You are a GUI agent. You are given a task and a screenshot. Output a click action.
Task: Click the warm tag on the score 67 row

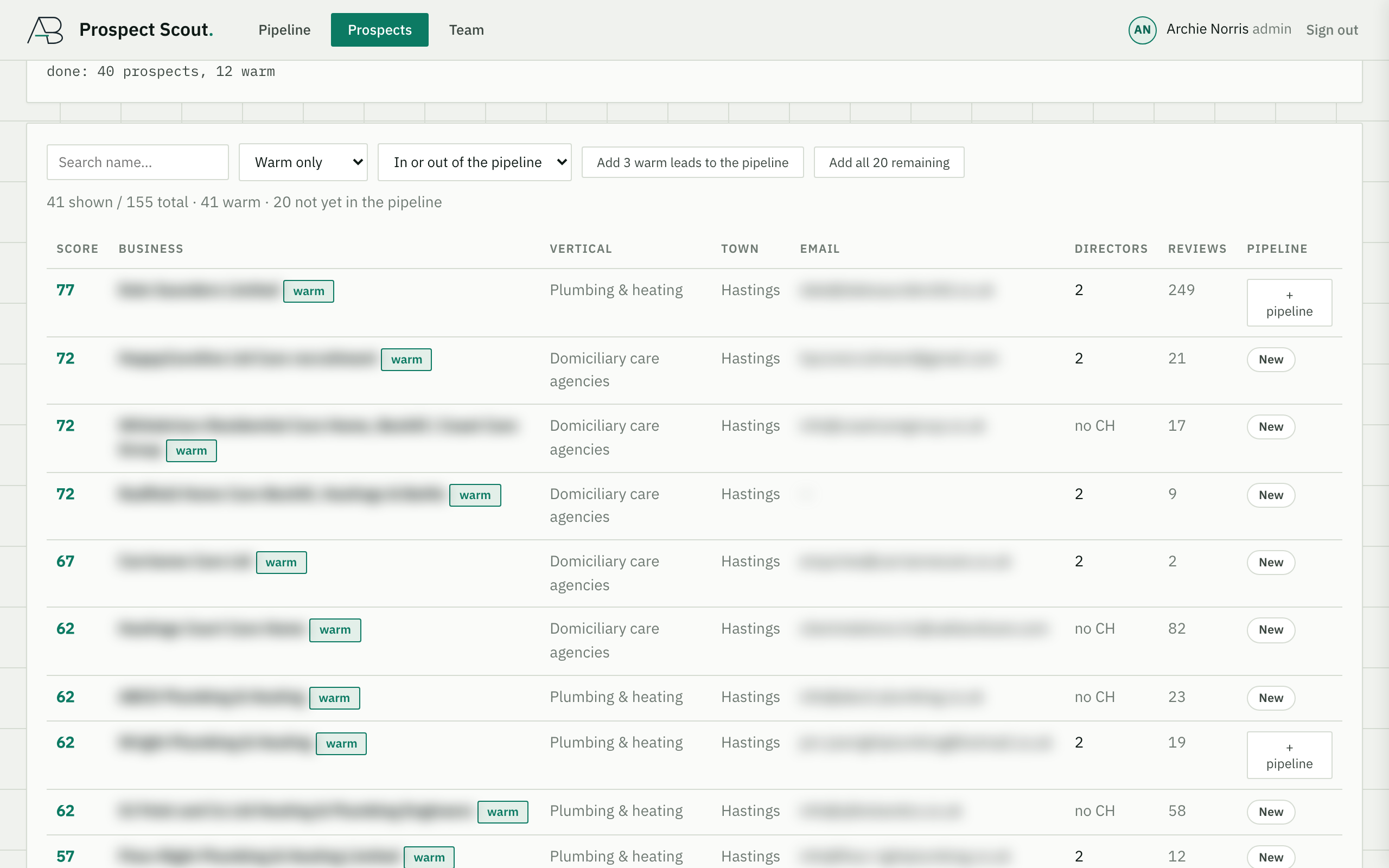click(x=281, y=562)
